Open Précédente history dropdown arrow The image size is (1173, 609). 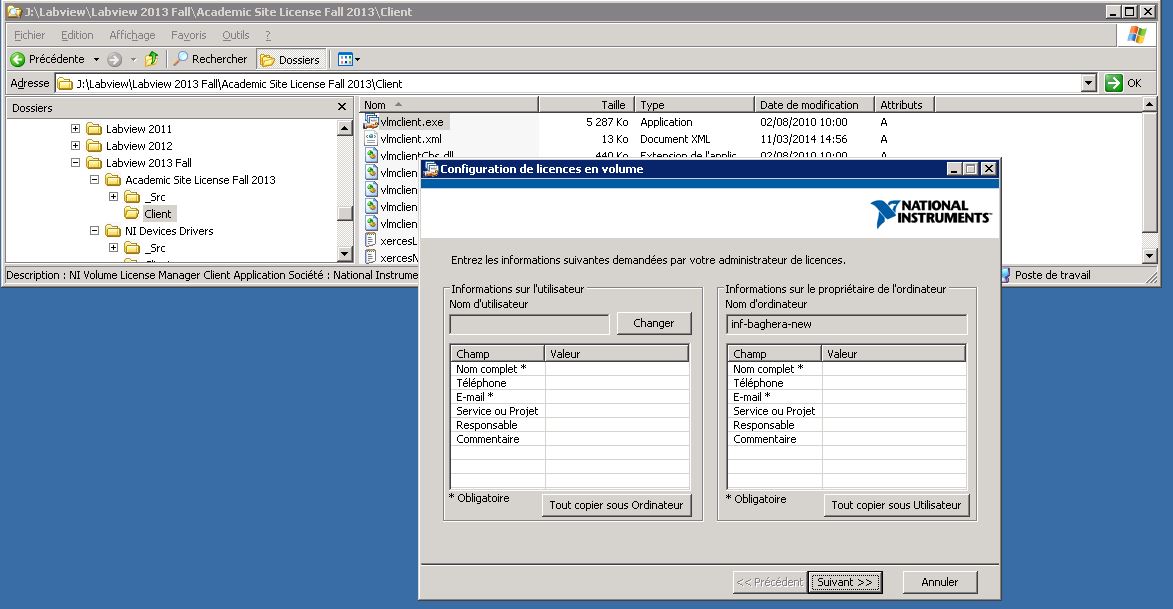point(96,59)
